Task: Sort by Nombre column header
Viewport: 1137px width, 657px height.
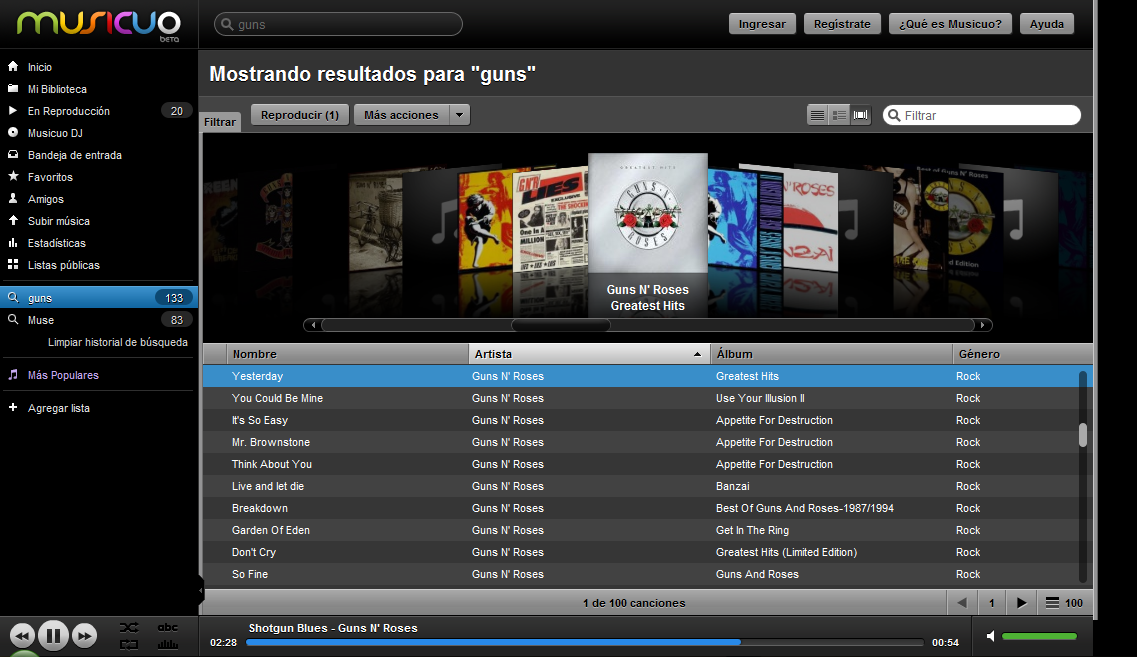Action: pos(347,354)
